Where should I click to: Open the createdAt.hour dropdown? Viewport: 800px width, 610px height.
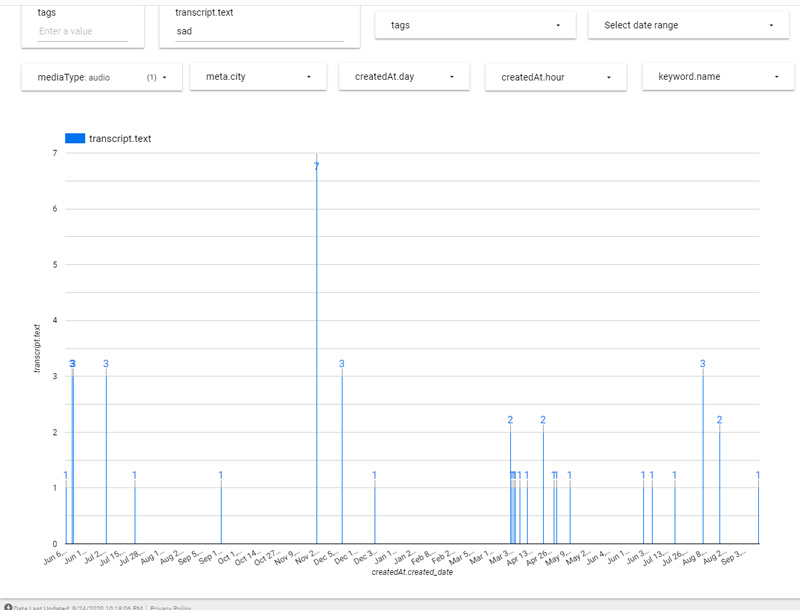pos(555,77)
